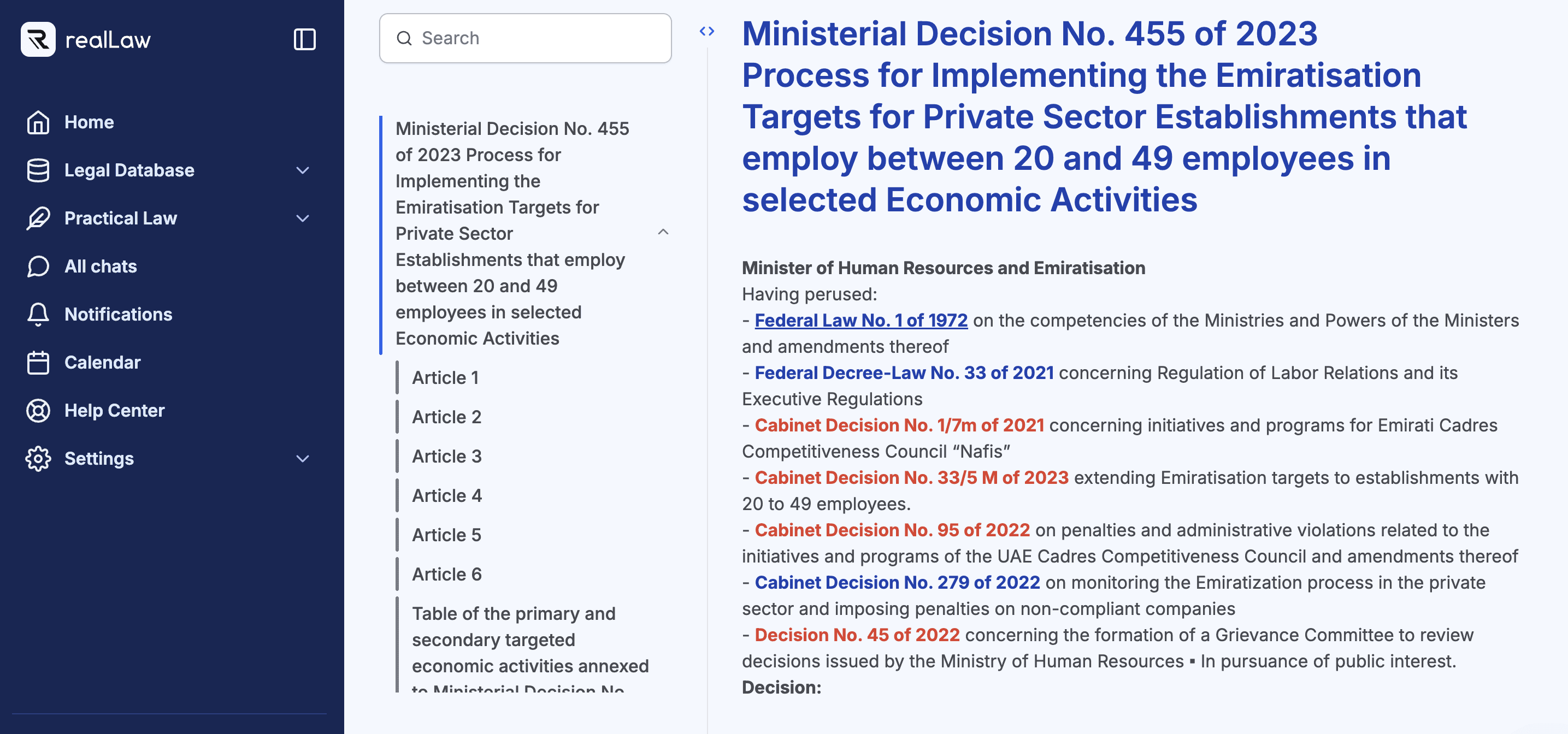The image size is (1568, 734).
Task: Click the code view icon beside the title
Action: pos(708,31)
